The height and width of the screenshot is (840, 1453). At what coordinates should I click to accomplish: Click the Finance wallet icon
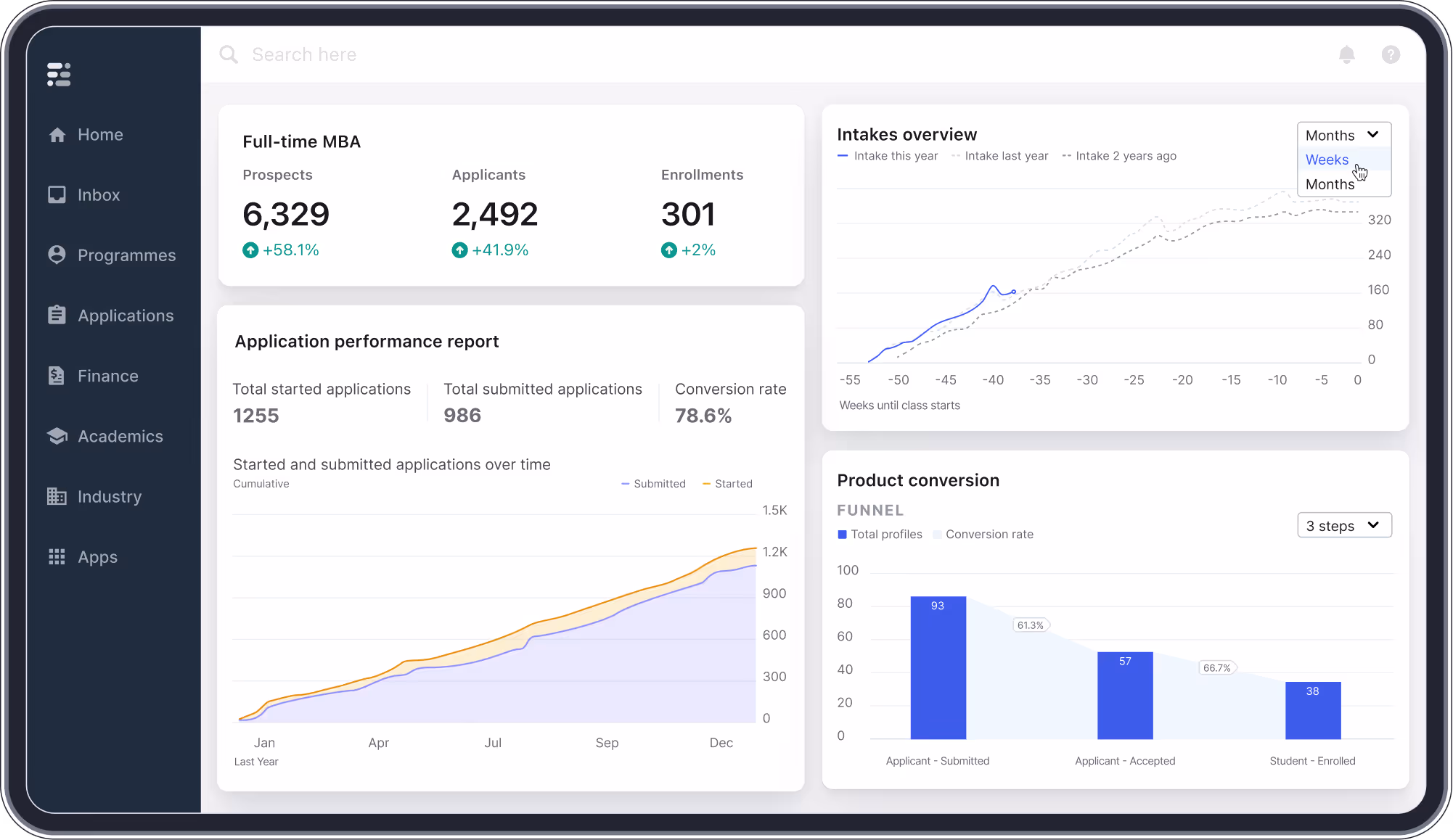57,375
